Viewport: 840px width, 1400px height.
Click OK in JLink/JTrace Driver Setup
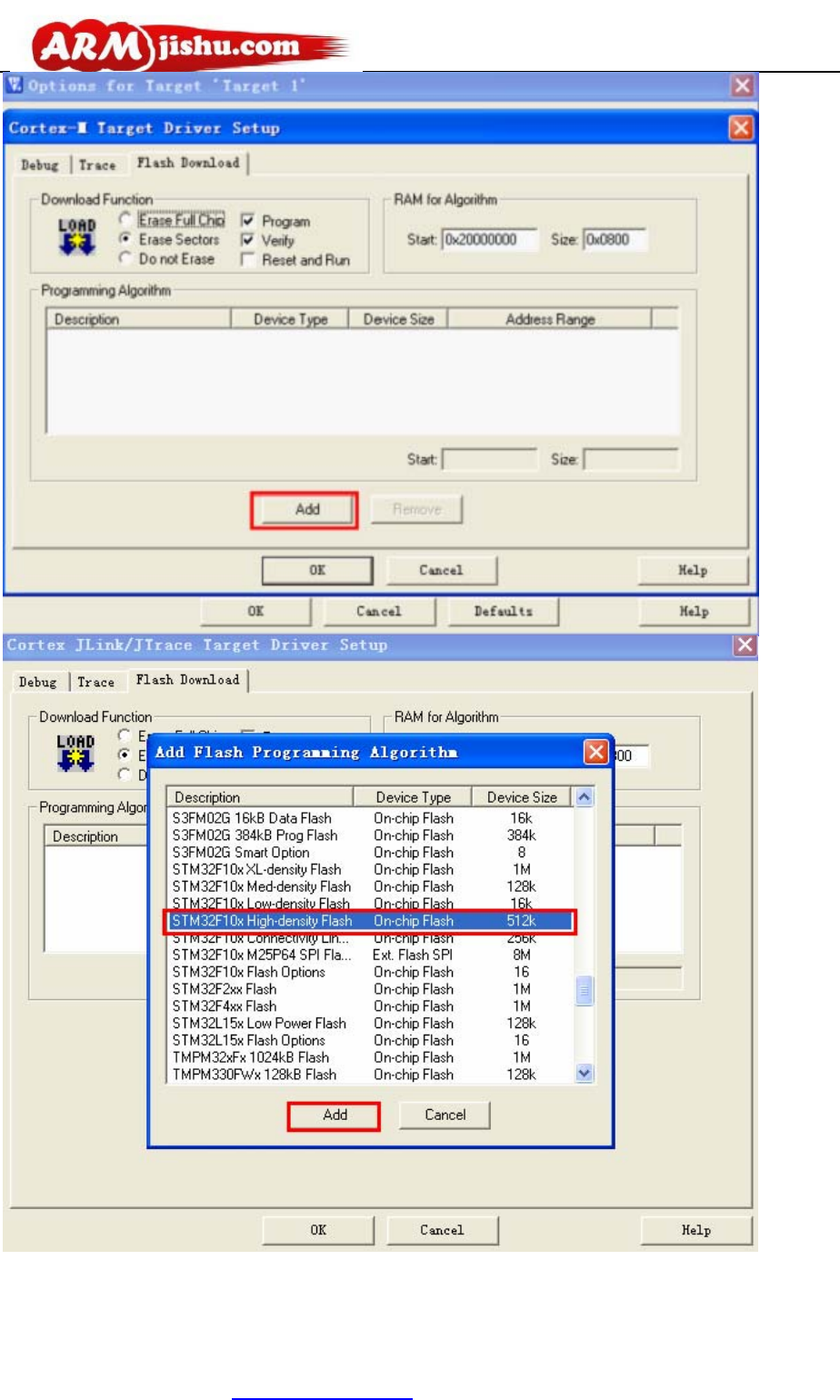point(318,1230)
